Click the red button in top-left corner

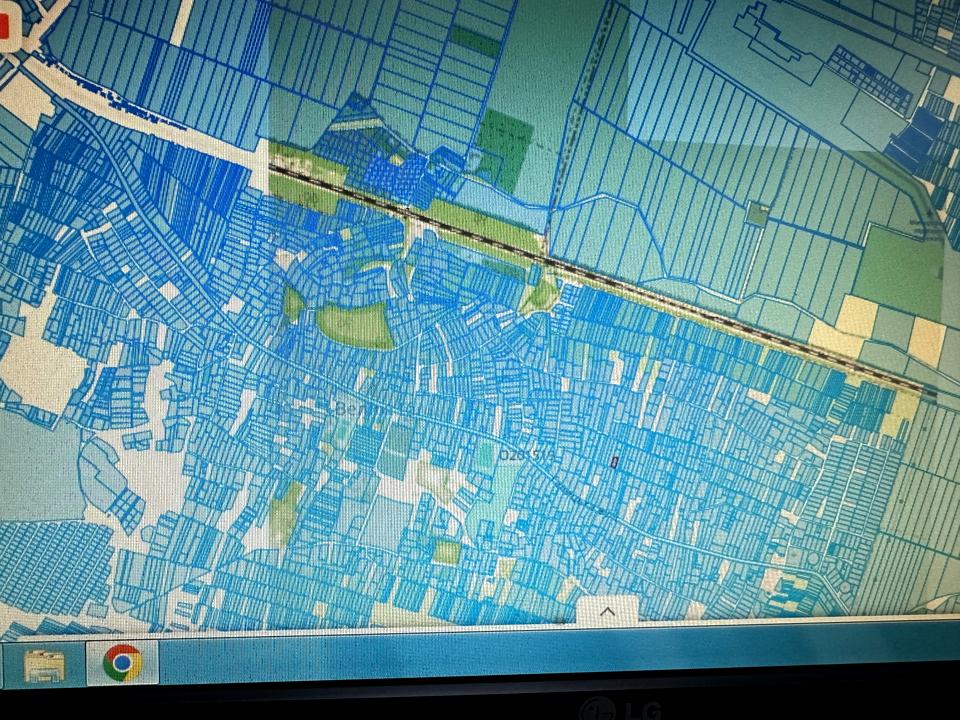click(x=8, y=30)
